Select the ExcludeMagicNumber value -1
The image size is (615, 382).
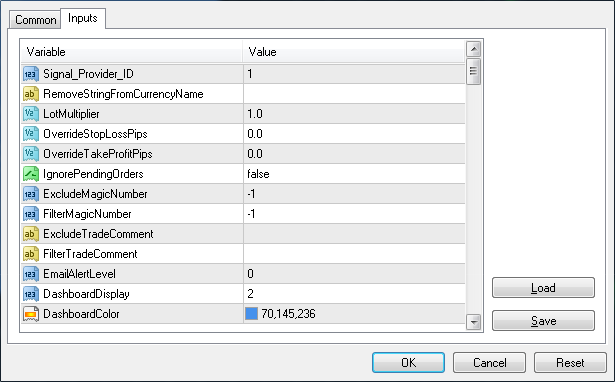point(354,194)
